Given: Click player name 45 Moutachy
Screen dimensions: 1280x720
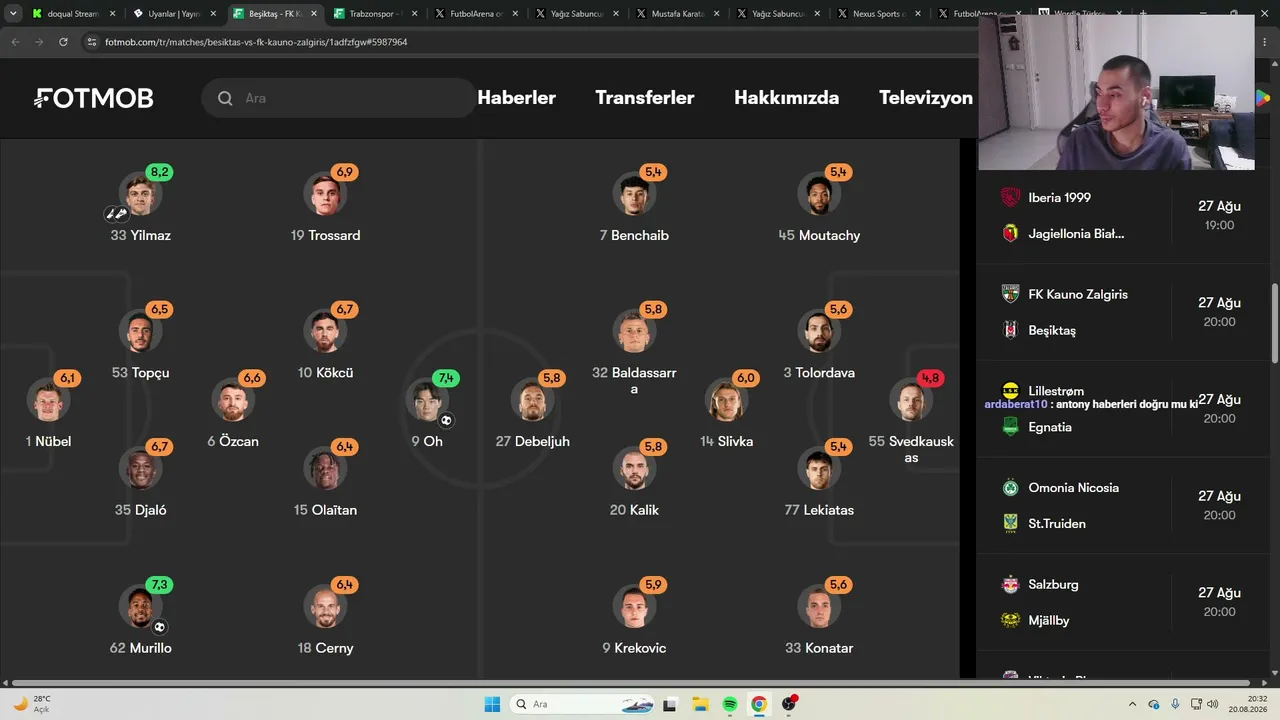Looking at the screenshot, I should pos(819,235).
